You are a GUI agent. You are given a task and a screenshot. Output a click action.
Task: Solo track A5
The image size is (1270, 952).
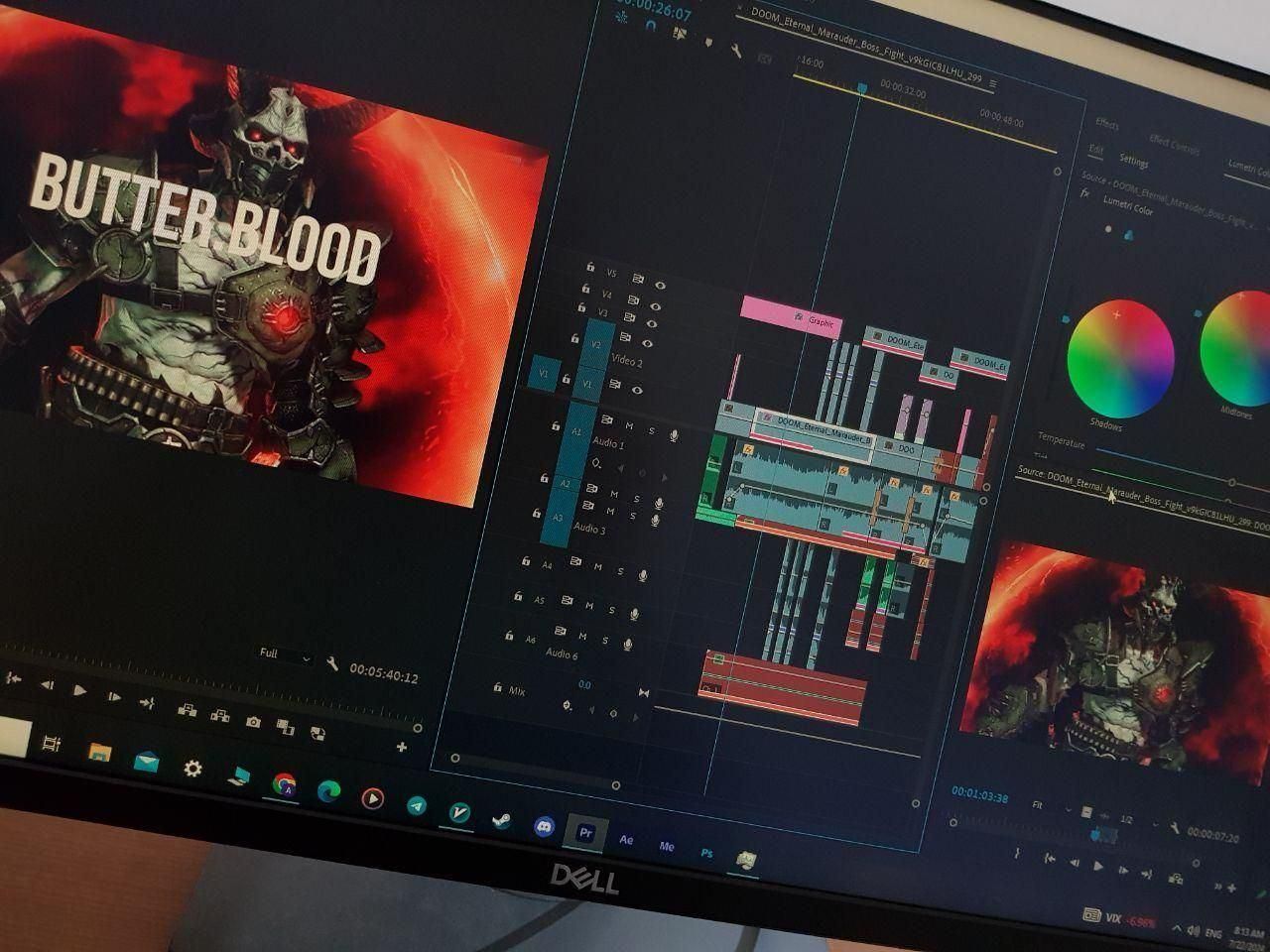point(611,610)
